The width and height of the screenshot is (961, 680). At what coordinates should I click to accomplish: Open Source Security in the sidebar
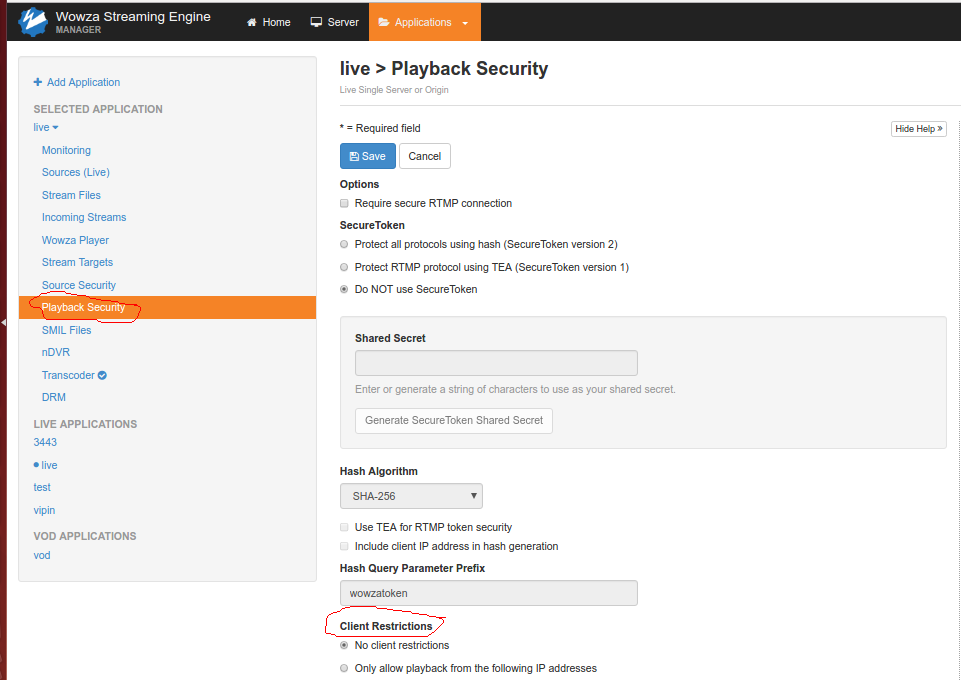79,285
